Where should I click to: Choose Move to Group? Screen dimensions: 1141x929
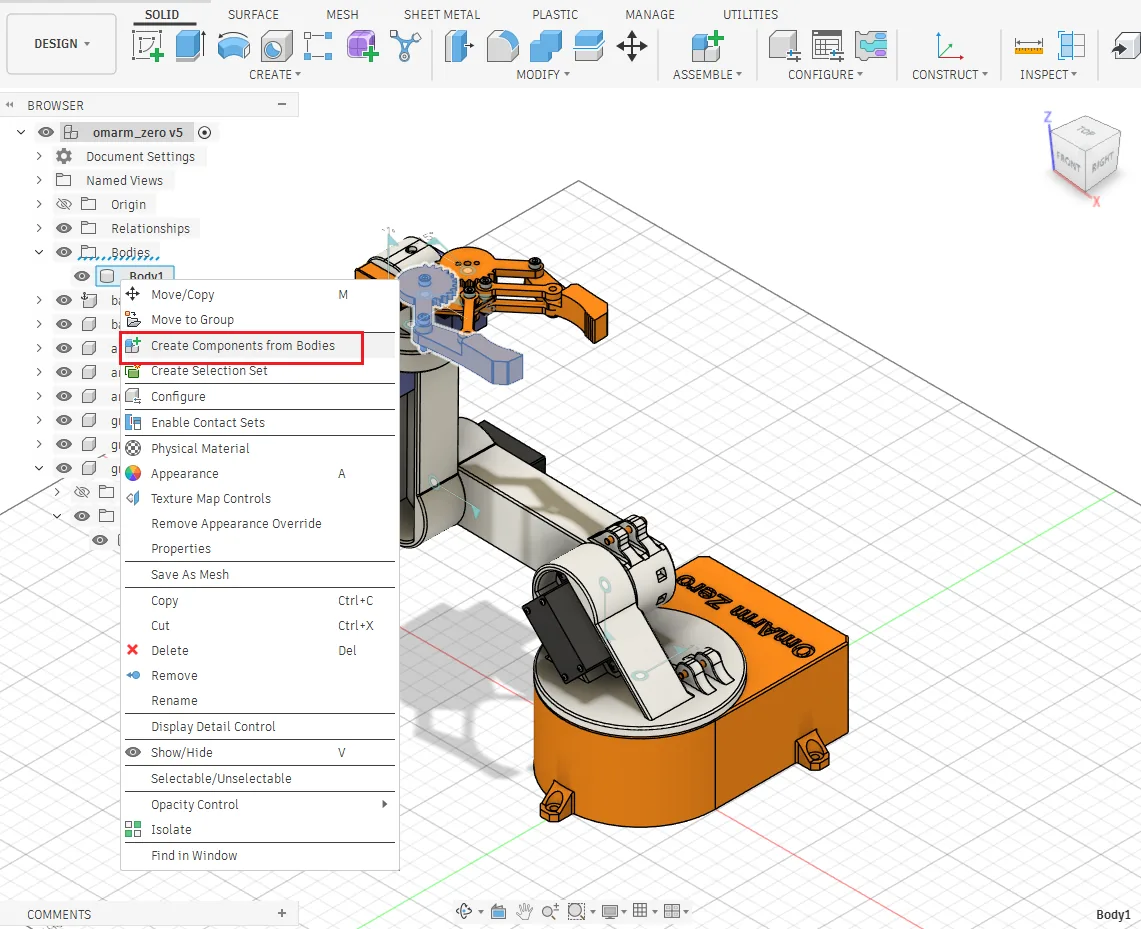260,319
